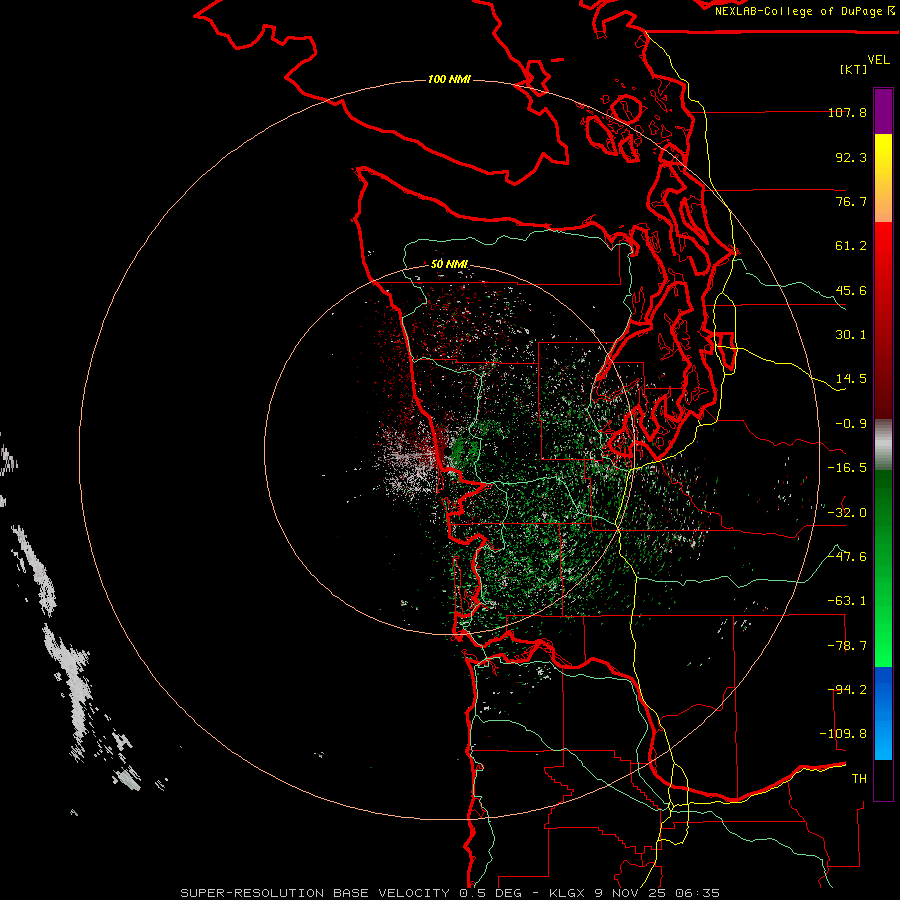Click the -78.7 velocity scale value
The width and height of the screenshot is (900, 900).
coord(847,646)
